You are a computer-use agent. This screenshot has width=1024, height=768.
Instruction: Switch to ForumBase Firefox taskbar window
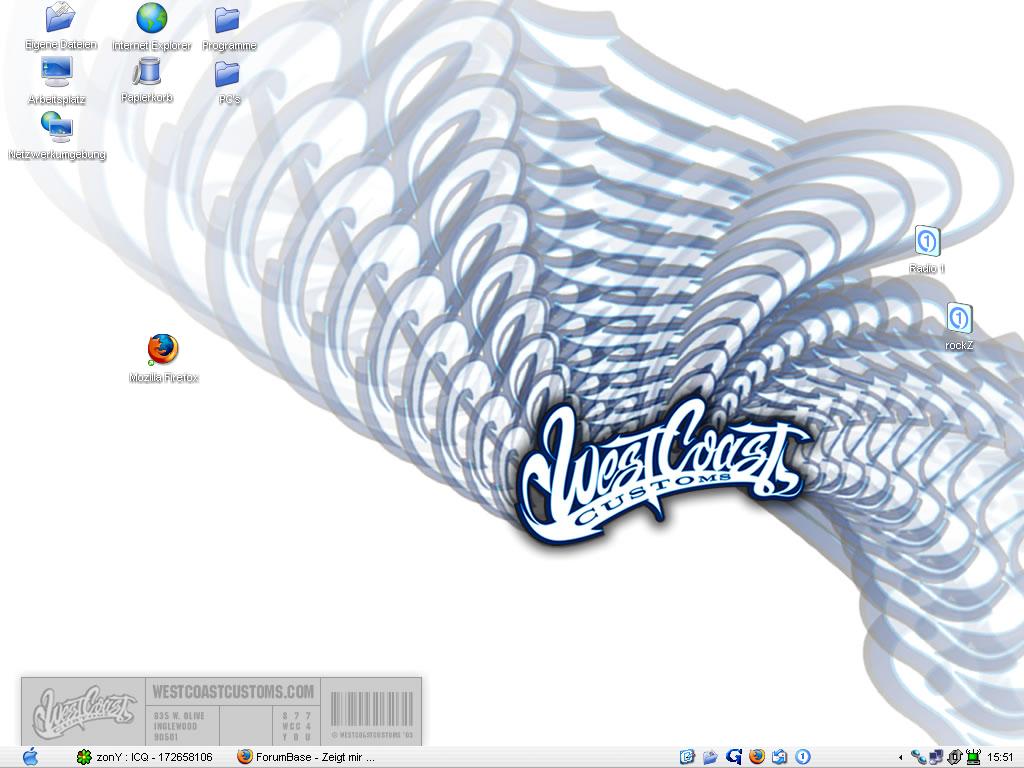[306, 757]
